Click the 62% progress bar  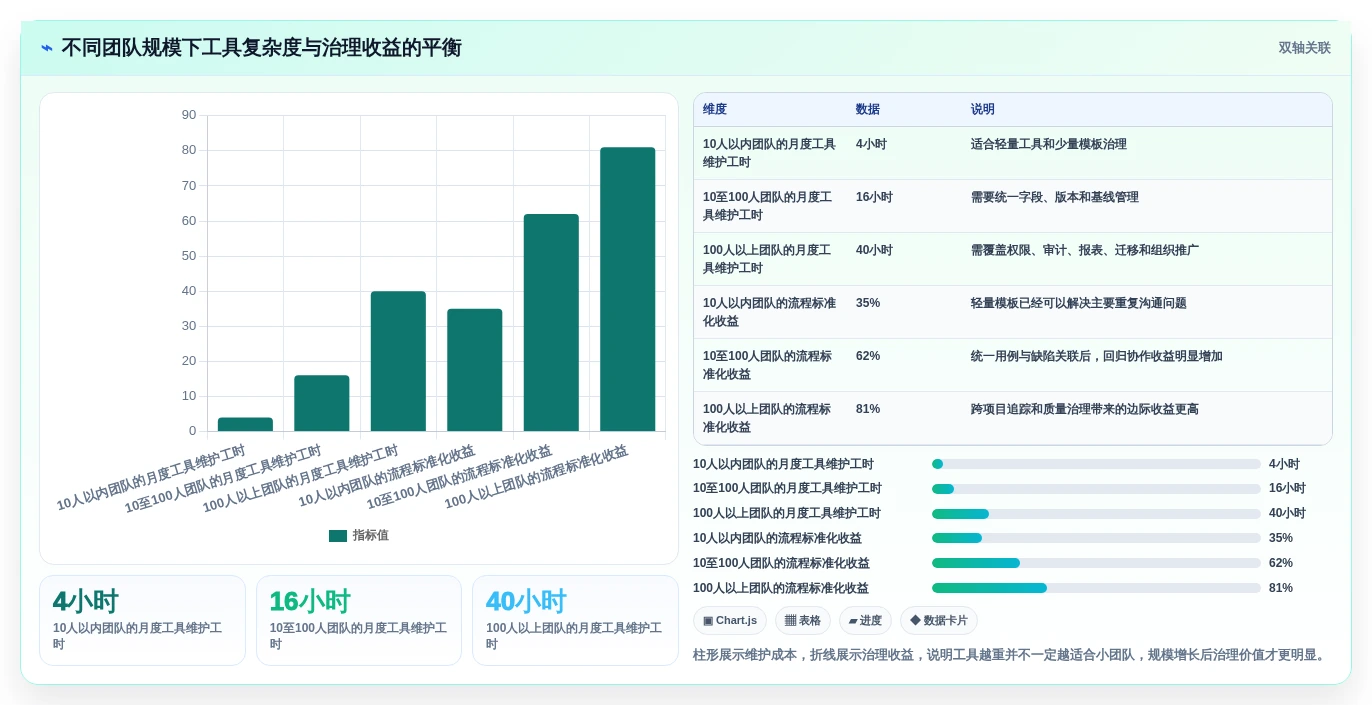[x=1096, y=563]
